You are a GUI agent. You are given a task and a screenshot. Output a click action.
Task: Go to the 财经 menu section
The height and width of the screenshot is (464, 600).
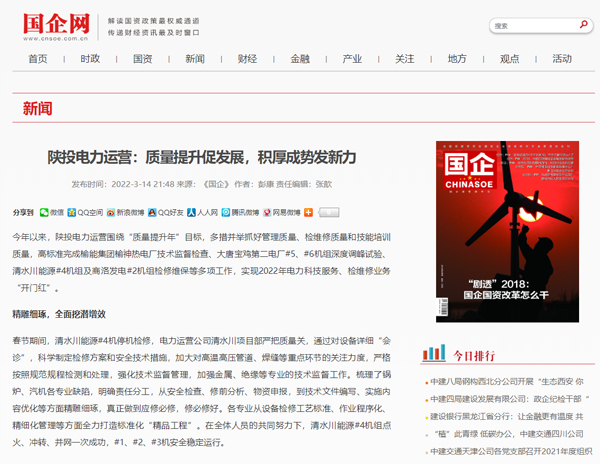click(247, 59)
